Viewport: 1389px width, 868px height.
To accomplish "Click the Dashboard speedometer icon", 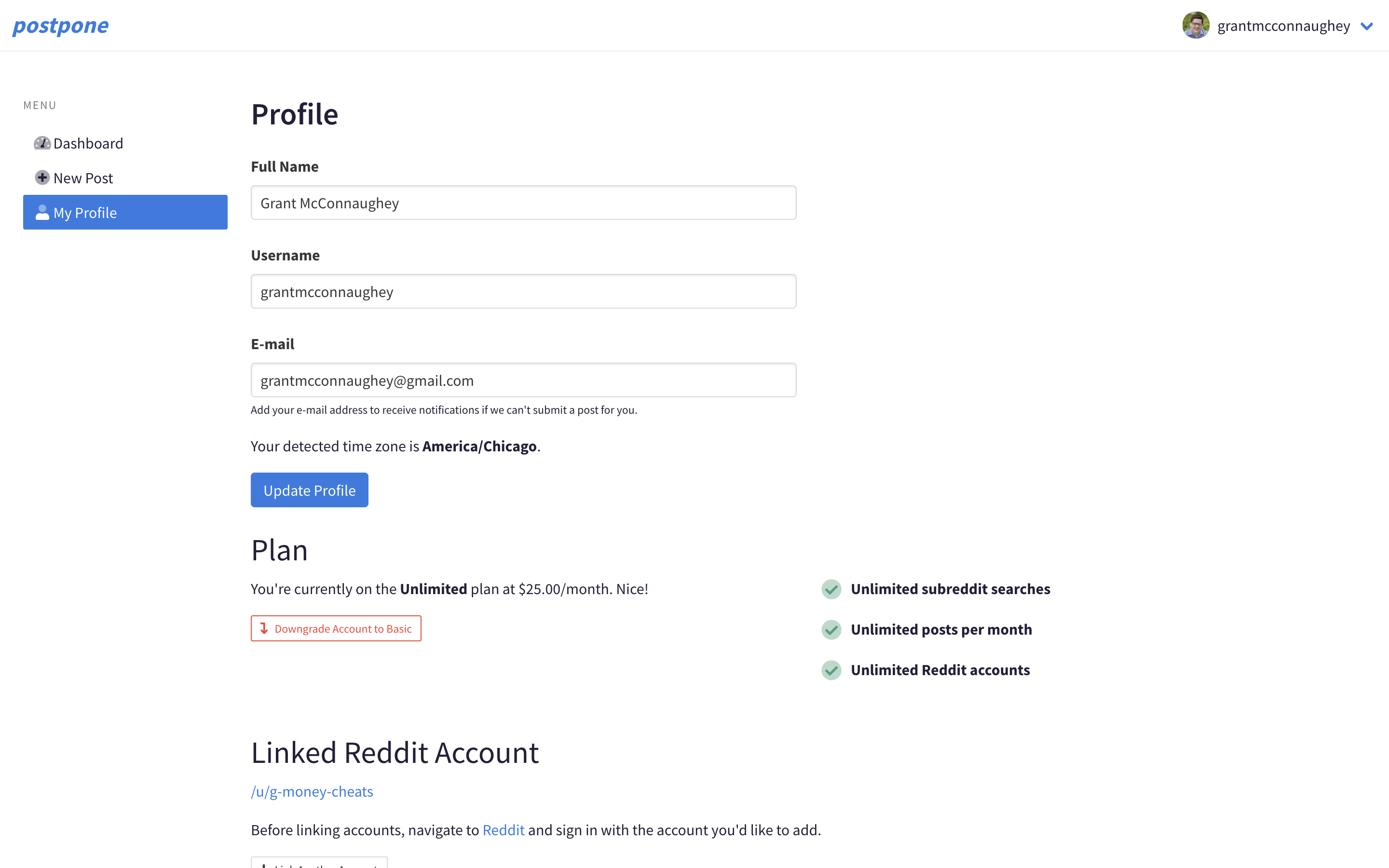I will coord(42,143).
